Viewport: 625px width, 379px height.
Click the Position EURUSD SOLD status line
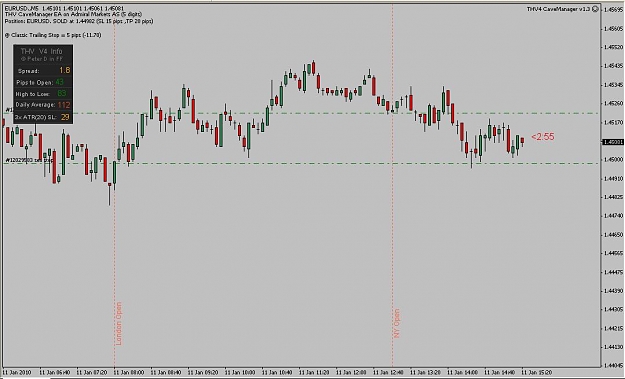pyautogui.click(x=79, y=21)
